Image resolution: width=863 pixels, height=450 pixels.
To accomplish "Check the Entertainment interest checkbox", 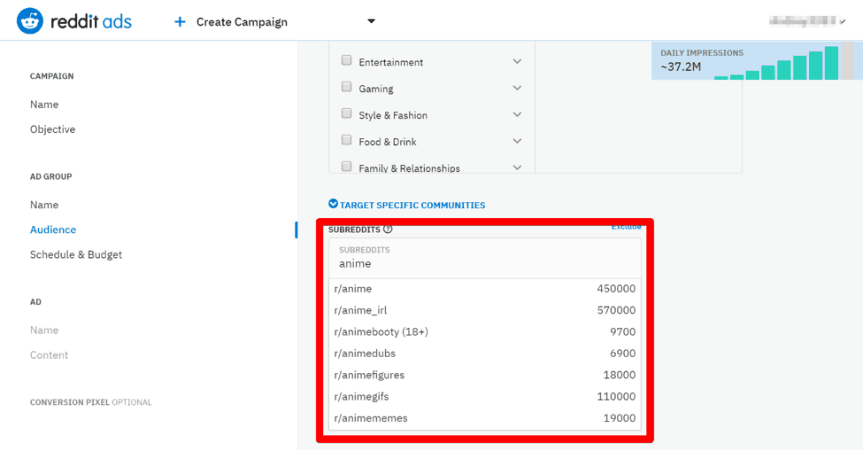I will tap(347, 61).
